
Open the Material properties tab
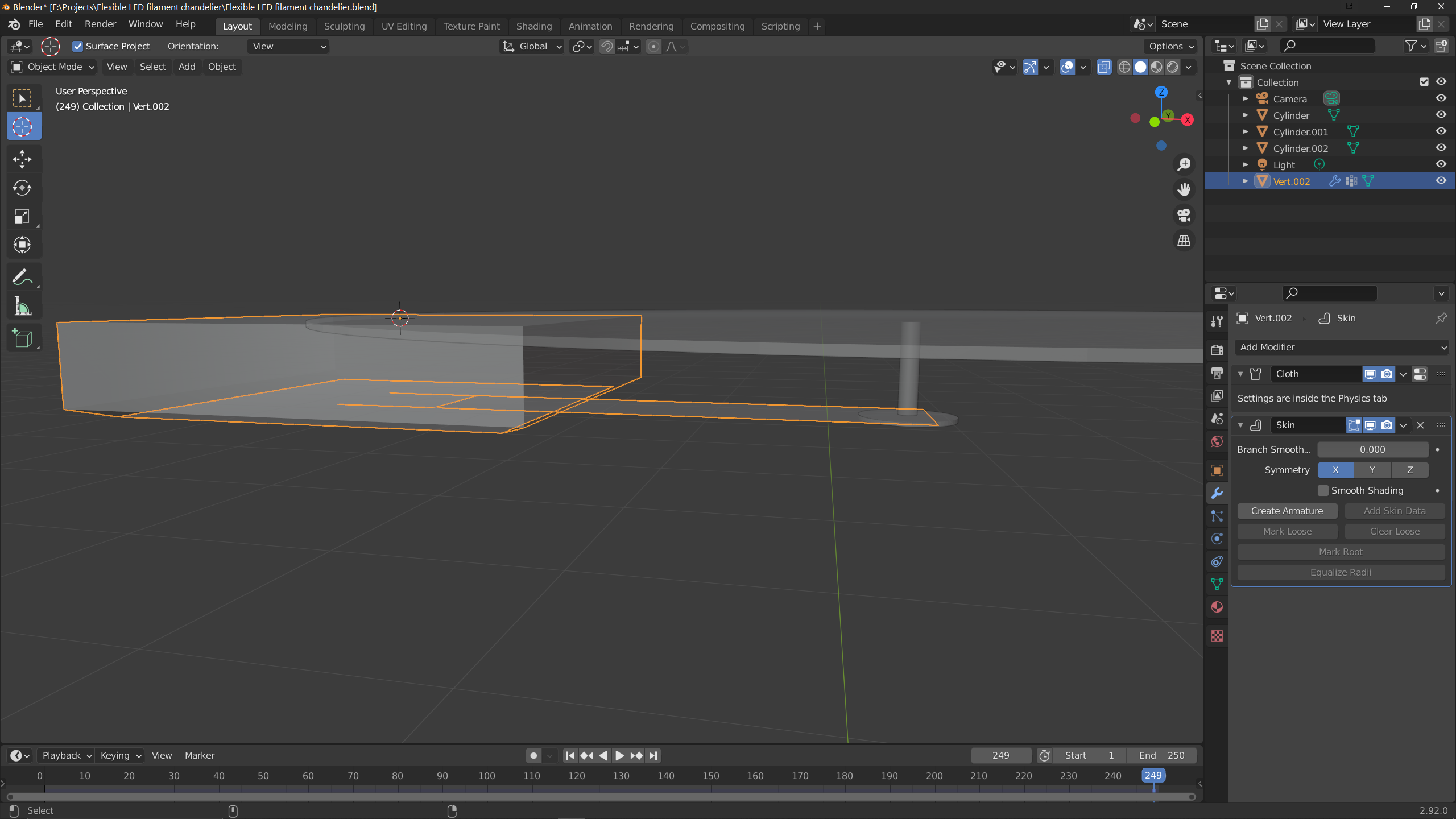pyautogui.click(x=1217, y=607)
